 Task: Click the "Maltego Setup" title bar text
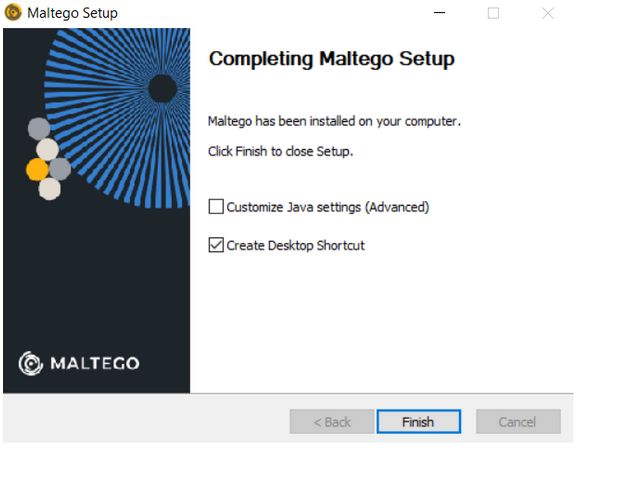[72, 13]
